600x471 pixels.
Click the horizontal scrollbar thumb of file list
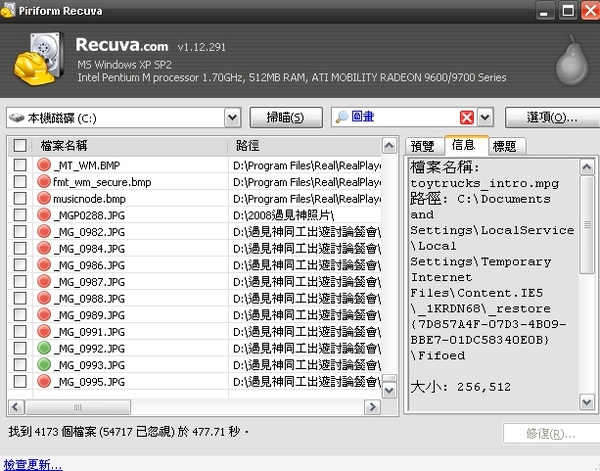coord(78,407)
